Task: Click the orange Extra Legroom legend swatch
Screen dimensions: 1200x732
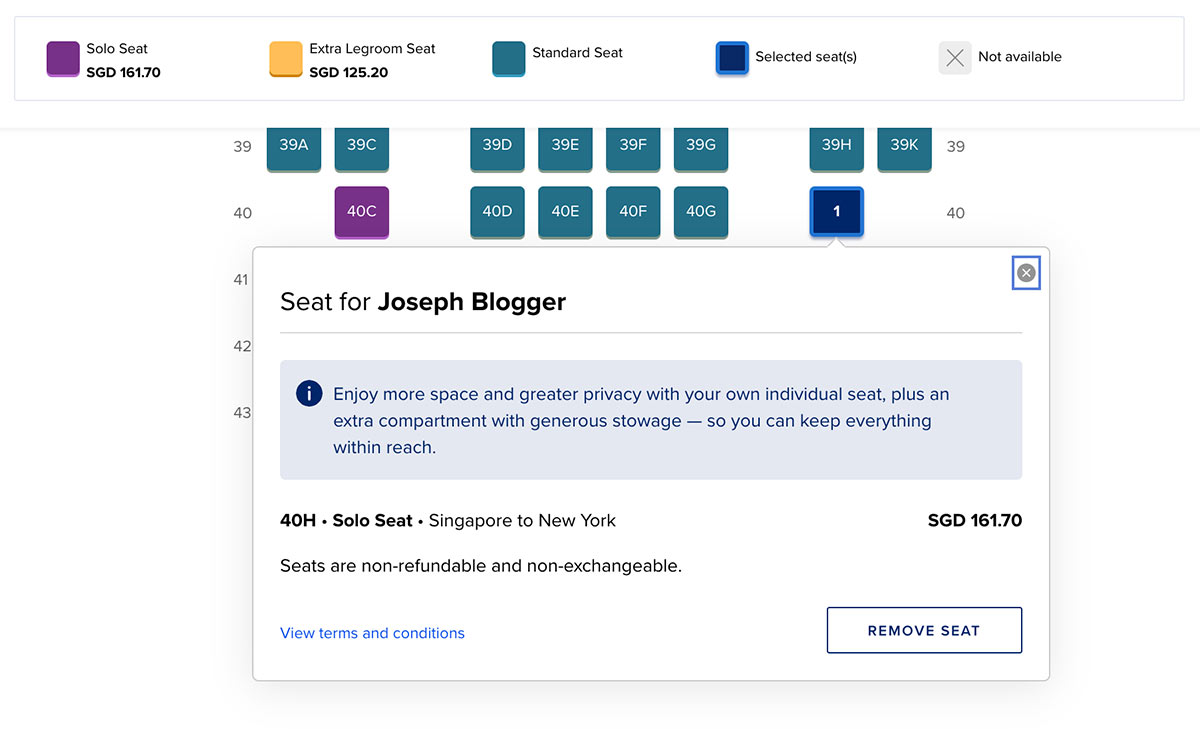Action: tap(286, 59)
